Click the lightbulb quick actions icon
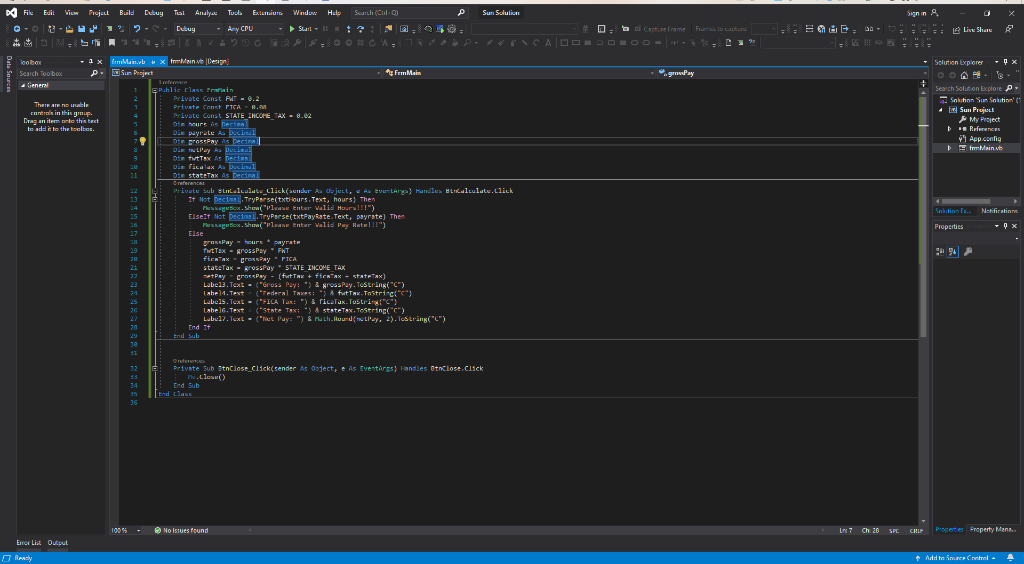This screenshot has height=564, width=1024. pos(143,142)
